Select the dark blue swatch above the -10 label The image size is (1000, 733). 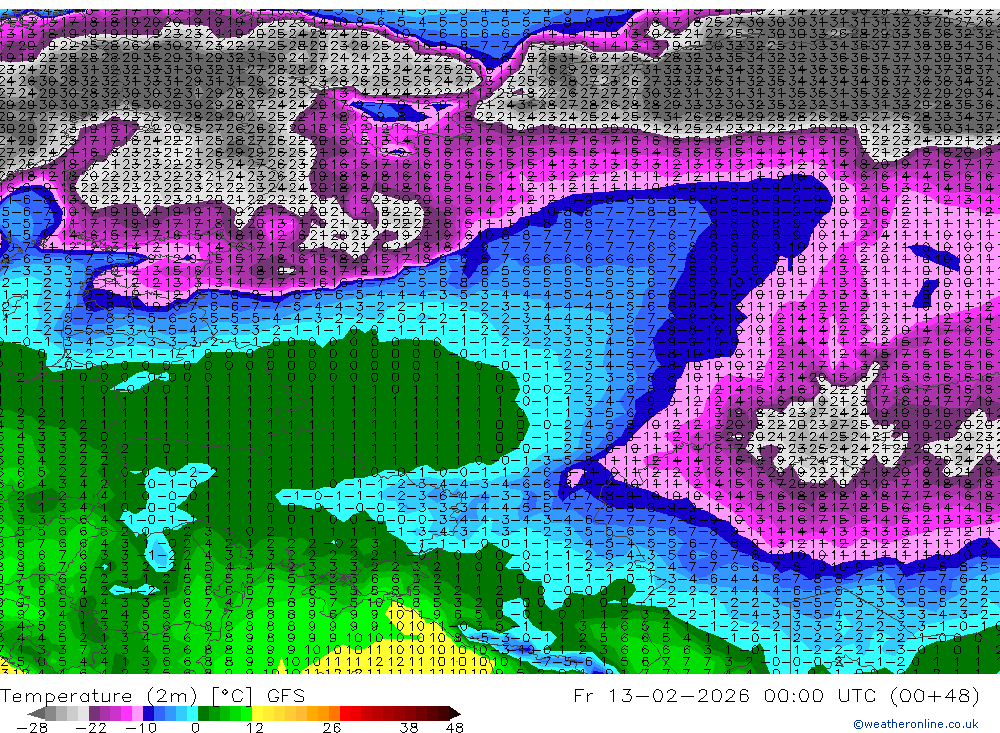click(148, 714)
